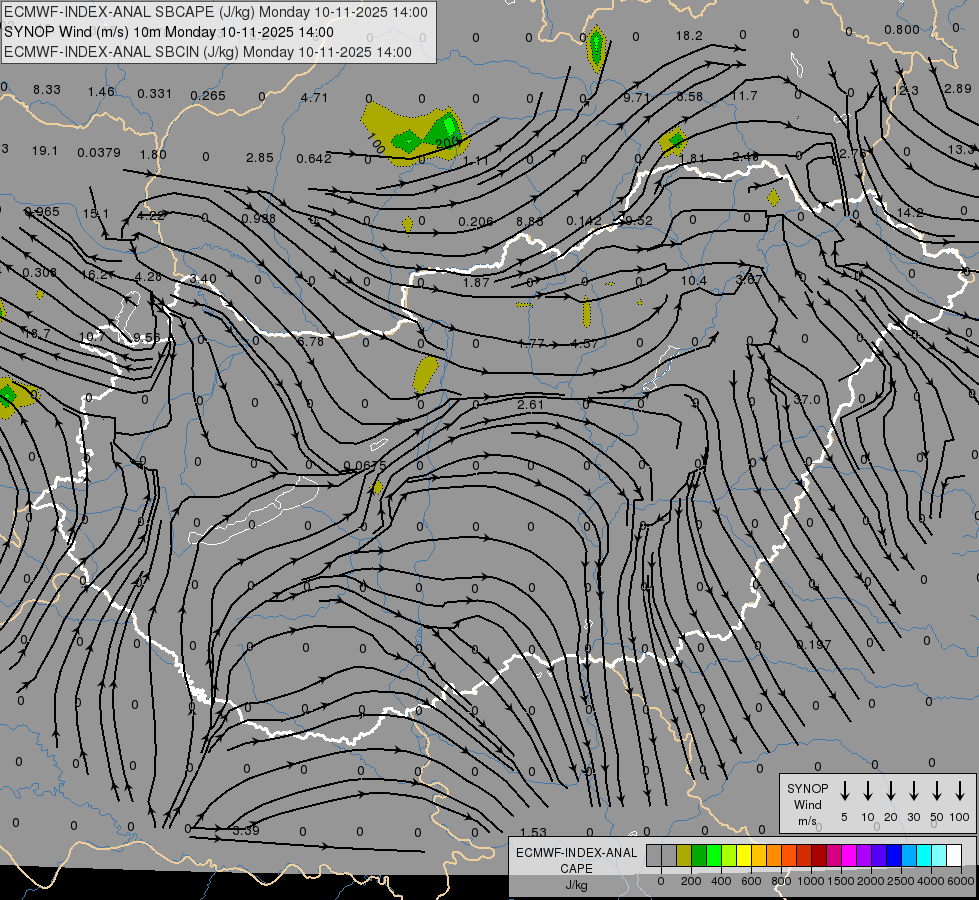Click the 0.197 map value
Image resolution: width=979 pixels, height=900 pixels.
(814, 645)
